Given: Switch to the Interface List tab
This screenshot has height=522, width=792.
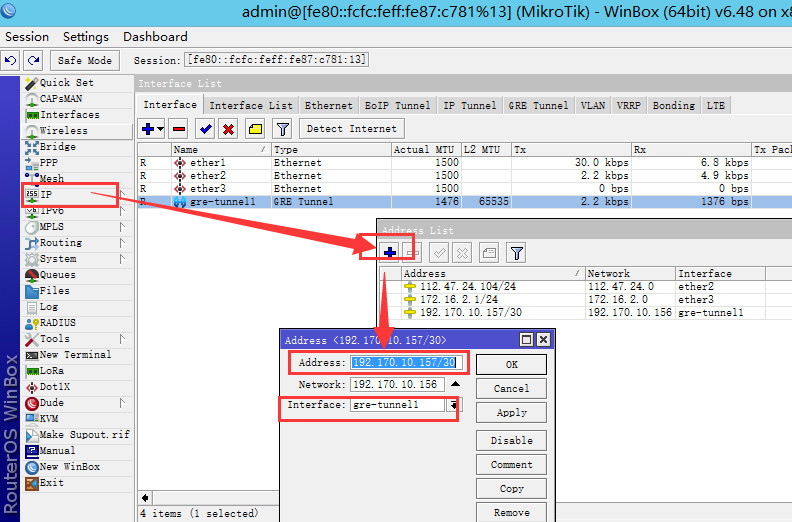Looking at the screenshot, I should [251, 106].
